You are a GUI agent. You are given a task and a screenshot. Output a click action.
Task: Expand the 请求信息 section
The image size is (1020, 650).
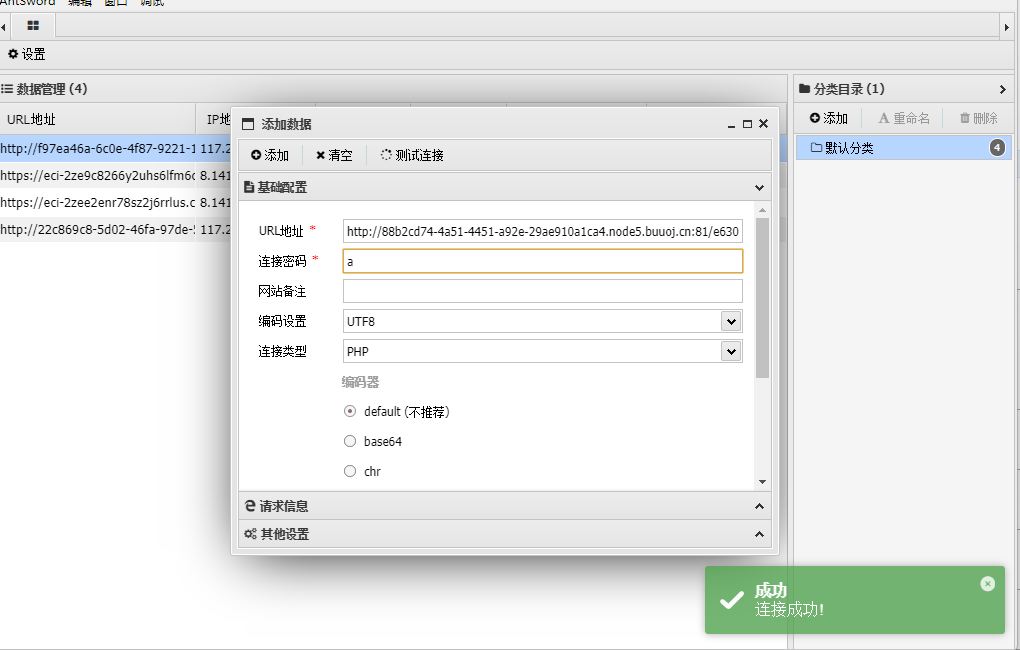pyautogui.click(x=505, y=506)
